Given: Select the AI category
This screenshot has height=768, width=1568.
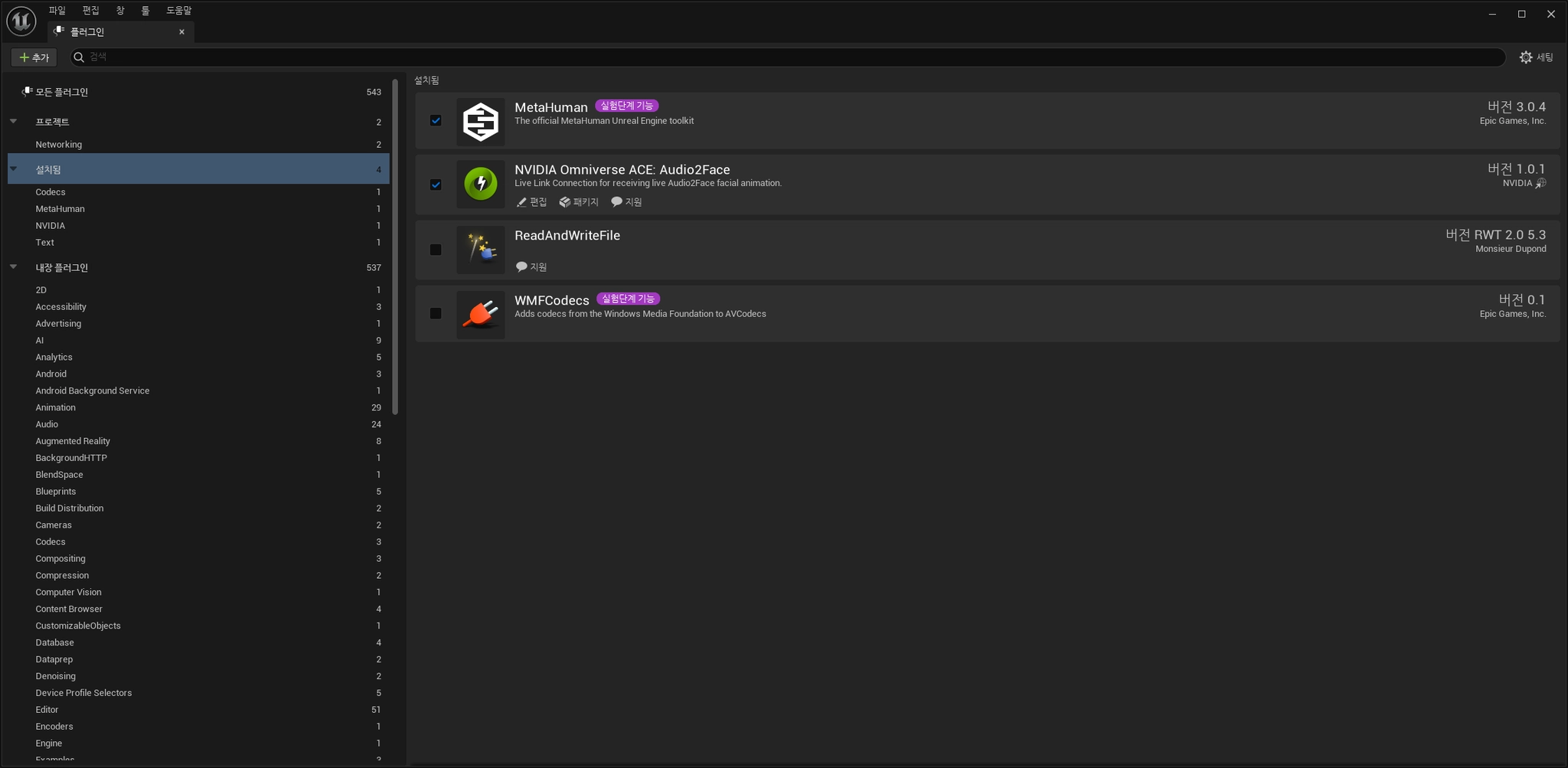Looking at the screenshot, I should pos(198,341).
